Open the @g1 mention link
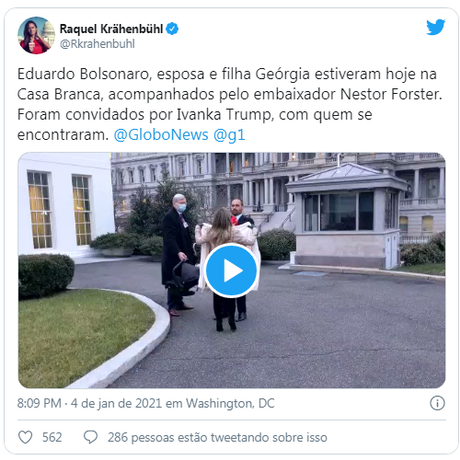 229,135
